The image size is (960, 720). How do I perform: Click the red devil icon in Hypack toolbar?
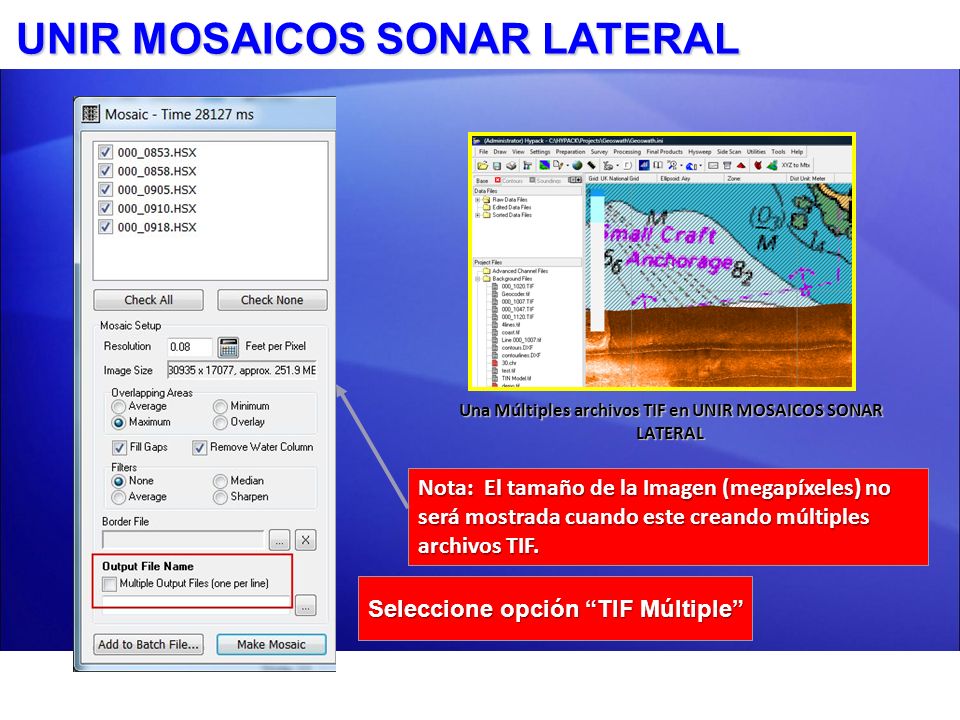[x=758, y=165]
